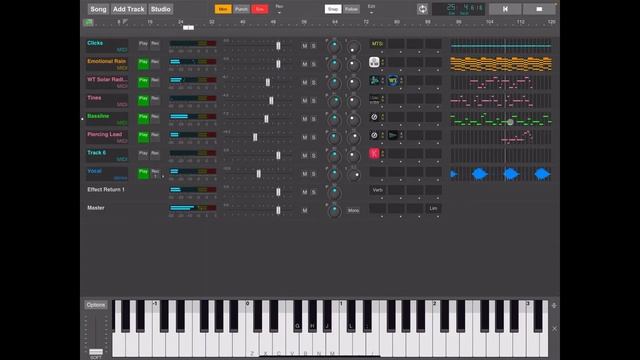Open the Lim limiter slot on Master
Viewport: 640px width, 360px height.
click(433, 209)
